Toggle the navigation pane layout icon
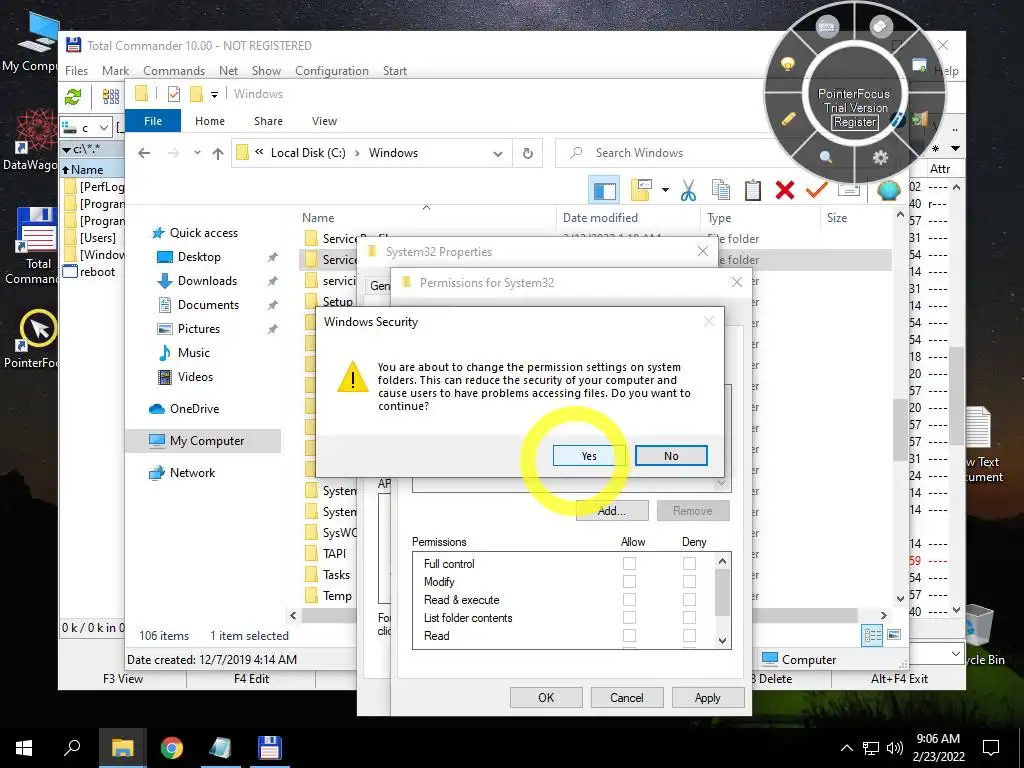The width and height of the screenshot is (1024, 768). [x=604, y=191]
